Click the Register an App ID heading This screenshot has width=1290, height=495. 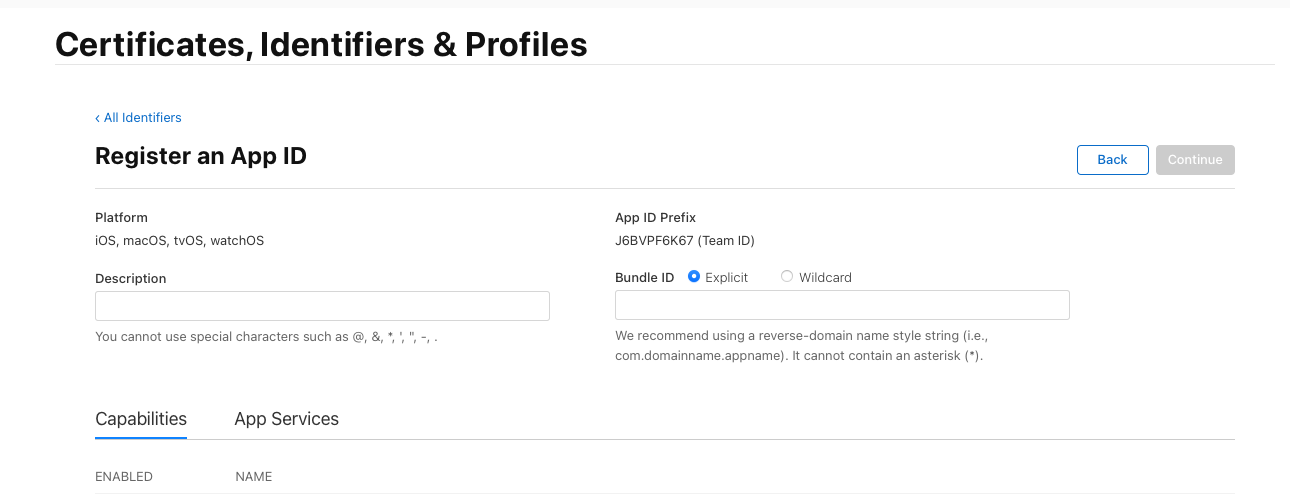(x=201, y=156)
